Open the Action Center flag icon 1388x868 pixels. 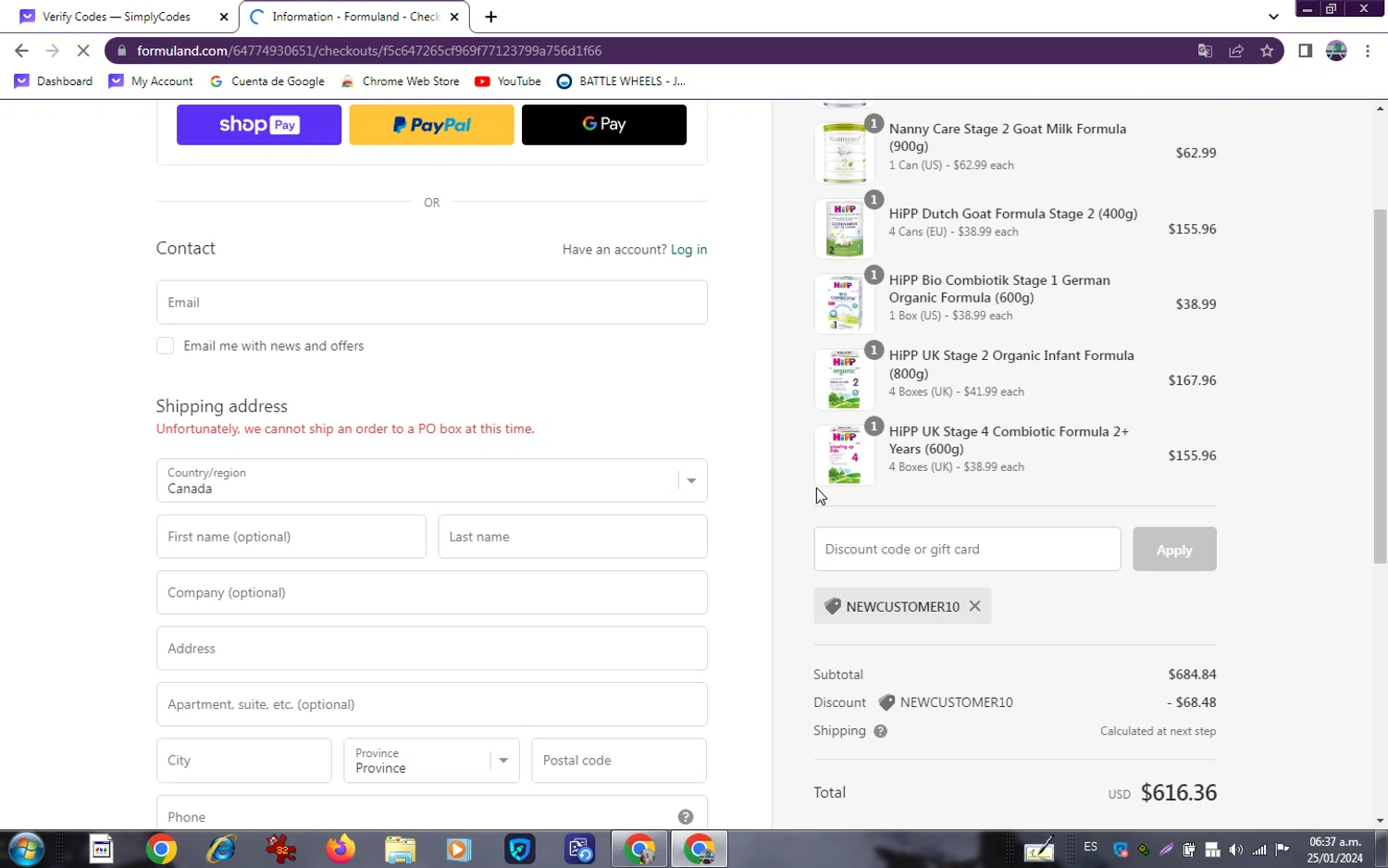[1283, 849]
